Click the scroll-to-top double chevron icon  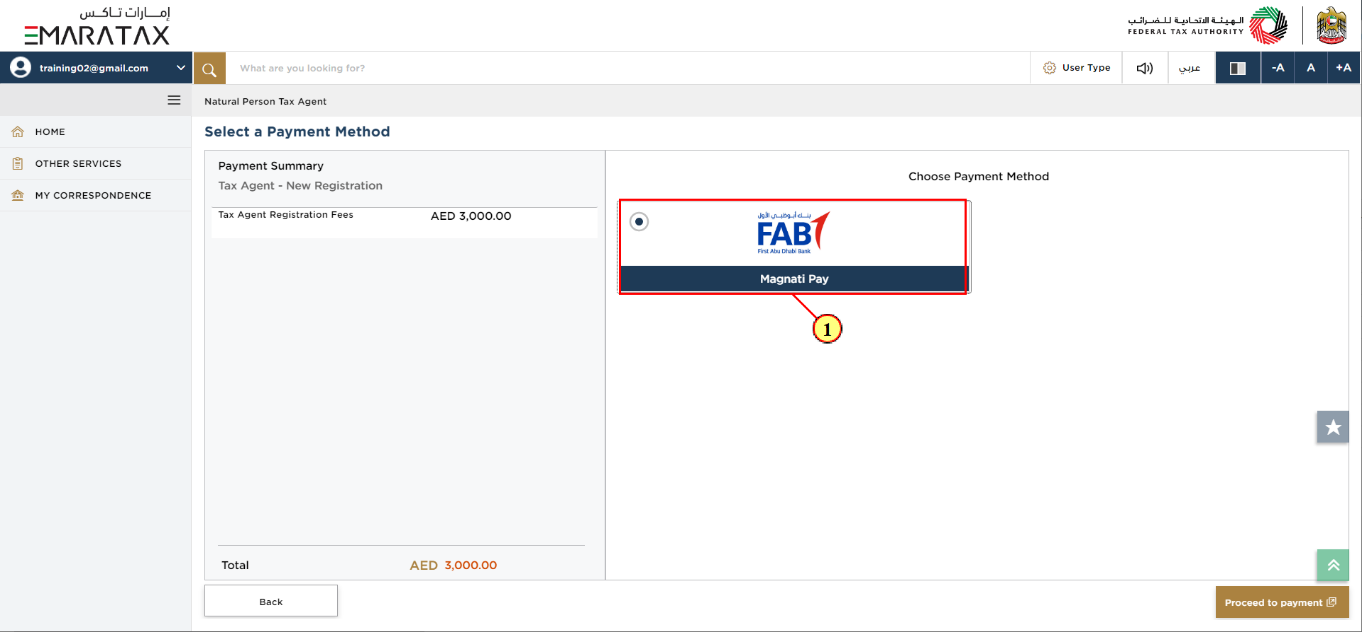click(x=1333, y=565)
